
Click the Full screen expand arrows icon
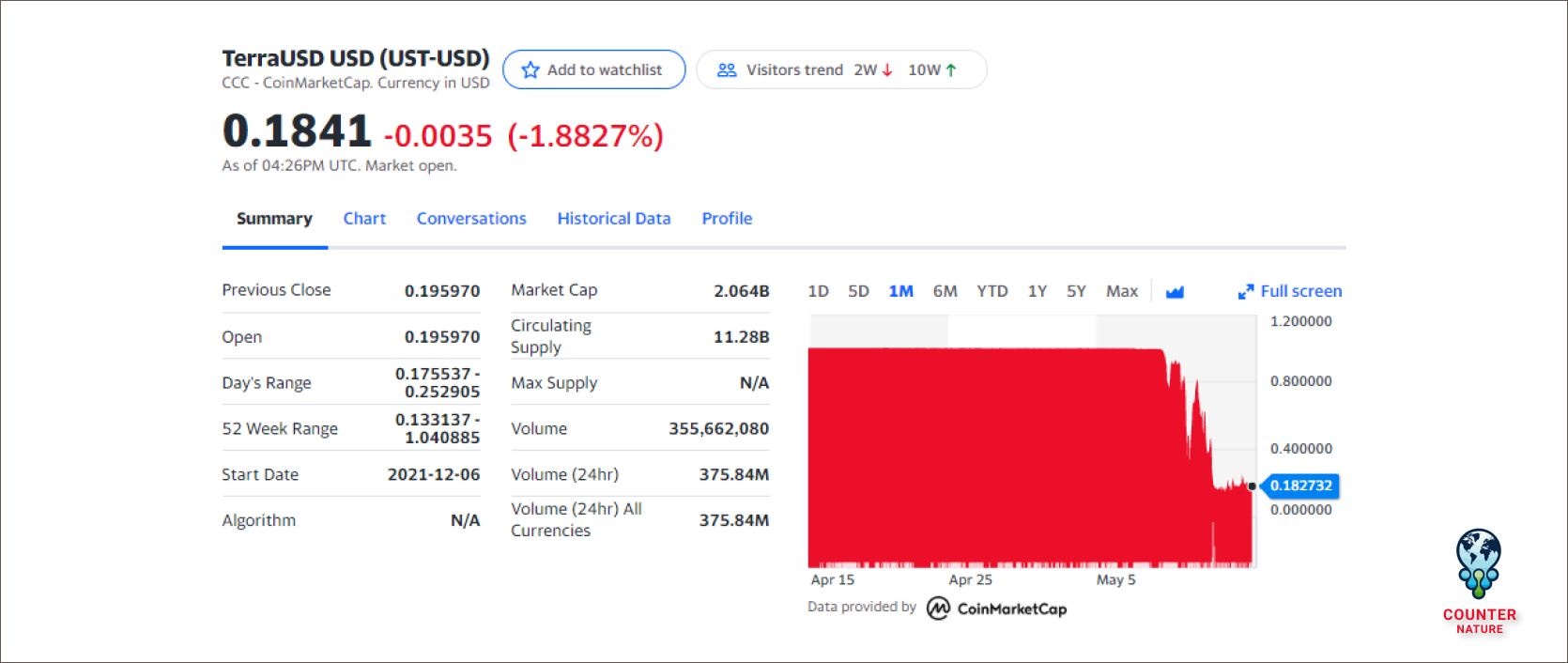pyautogui.click(x=1246, y=292)
